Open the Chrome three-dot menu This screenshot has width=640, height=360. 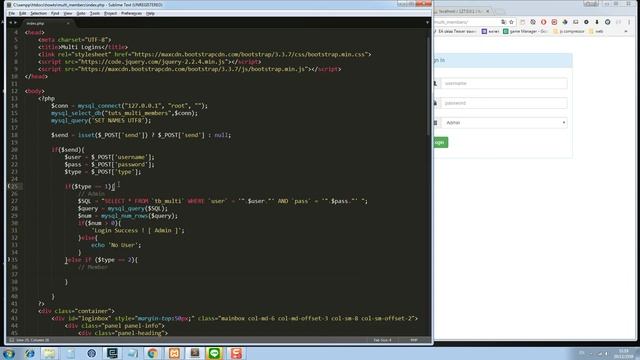click(x=629, y=22)
